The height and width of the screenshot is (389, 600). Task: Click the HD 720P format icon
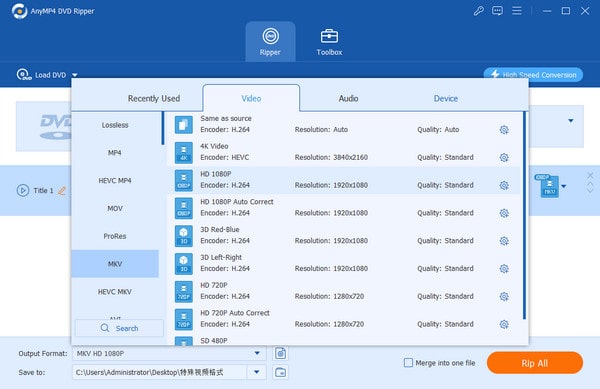[184, 291]
